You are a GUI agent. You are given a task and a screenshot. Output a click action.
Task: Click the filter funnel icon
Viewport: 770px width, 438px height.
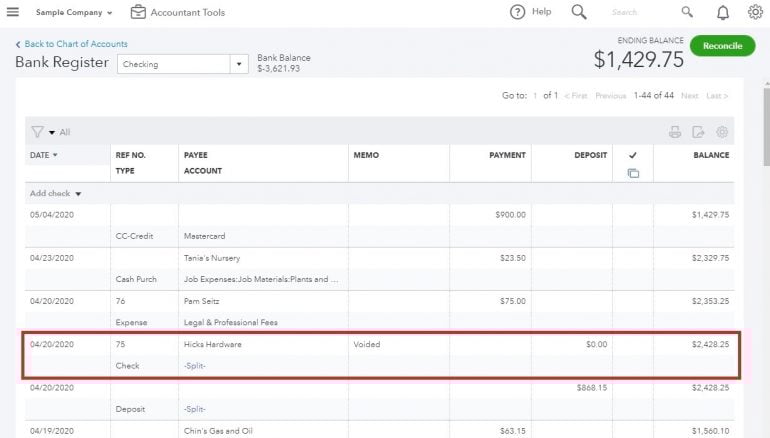point(37,132)
